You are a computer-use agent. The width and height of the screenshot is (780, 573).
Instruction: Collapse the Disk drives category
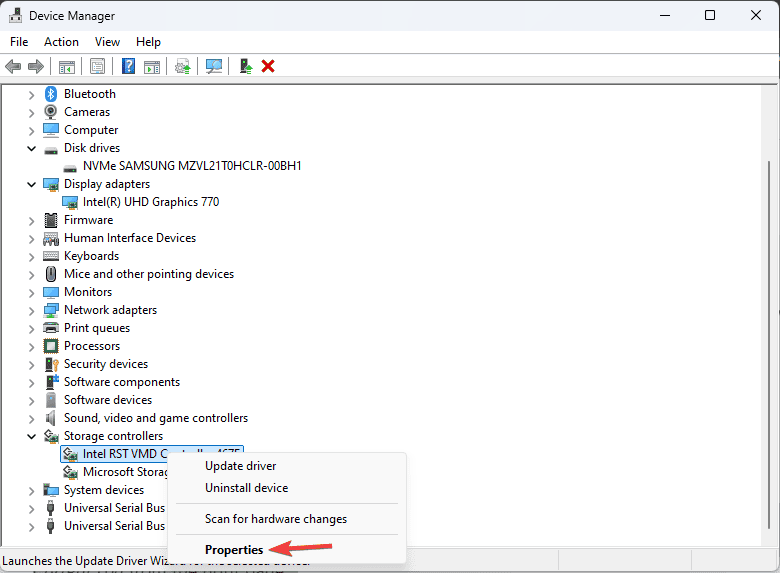(31, 148)
